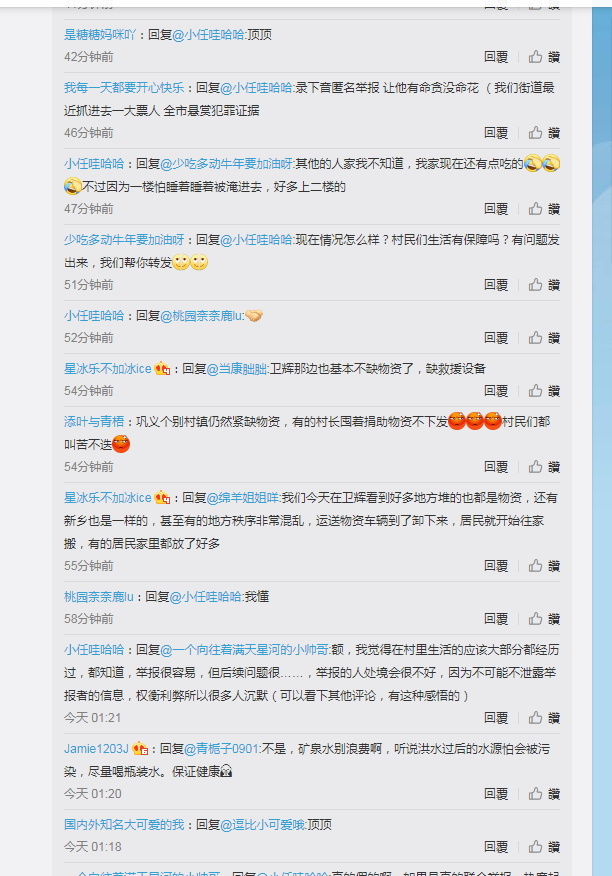Like 桃园奈奈鹿lu's 我懂 comment
This screenshot has height=876, width=612.
pyautogui.click(x=544, y=619)
